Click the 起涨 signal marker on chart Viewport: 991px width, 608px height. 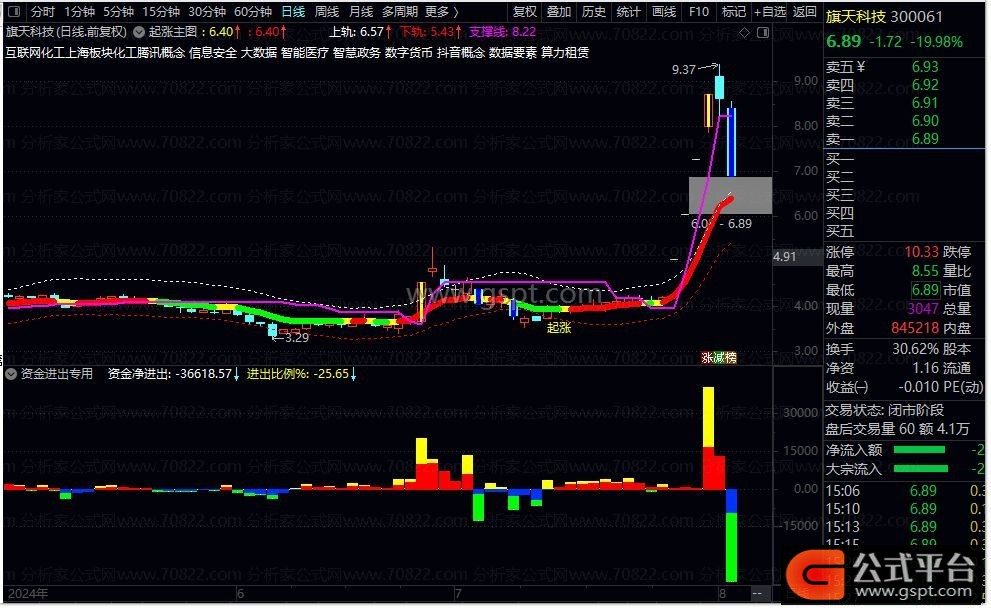coord(559,327)
